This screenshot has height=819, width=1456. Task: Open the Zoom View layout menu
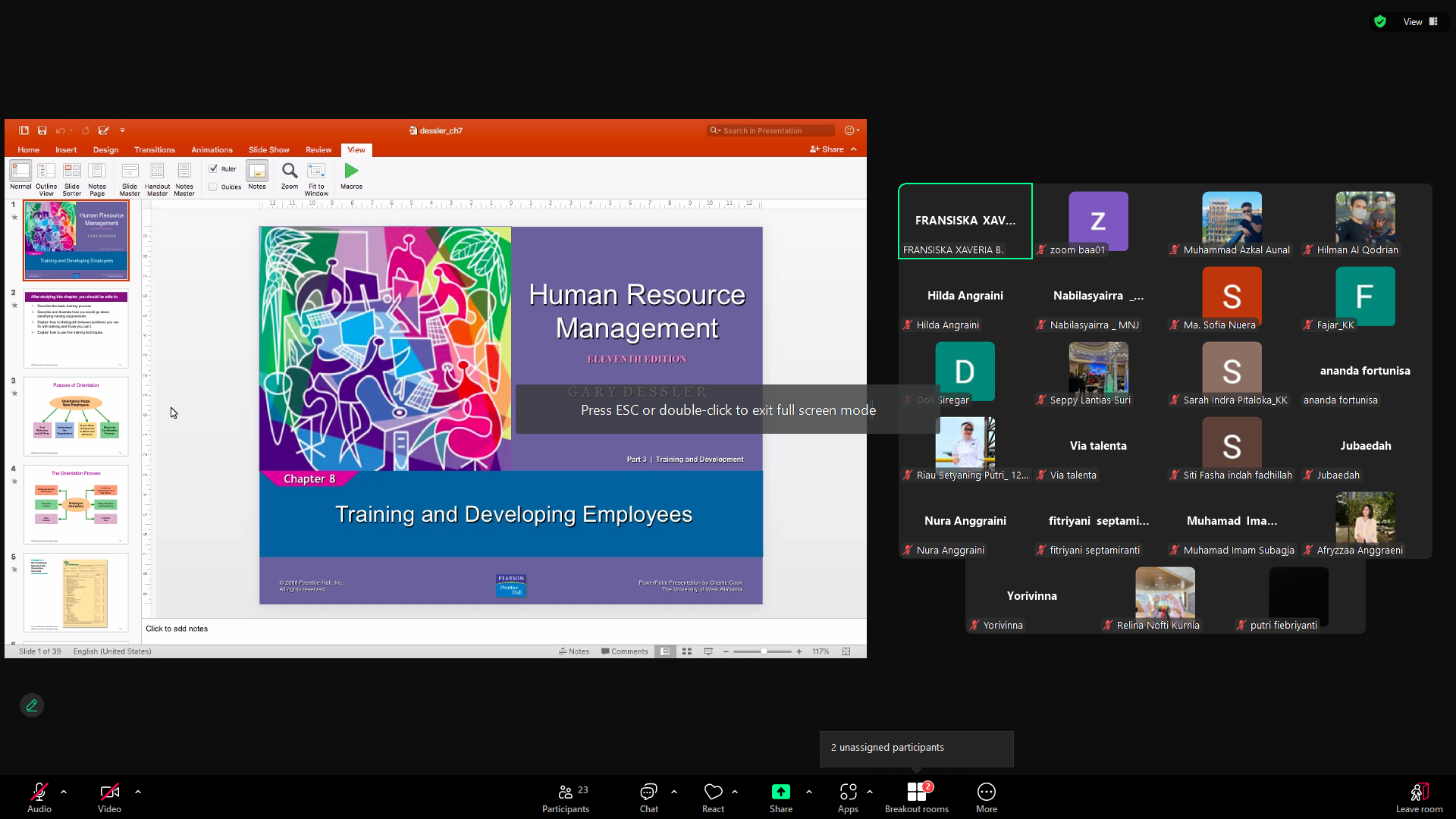1420,22
